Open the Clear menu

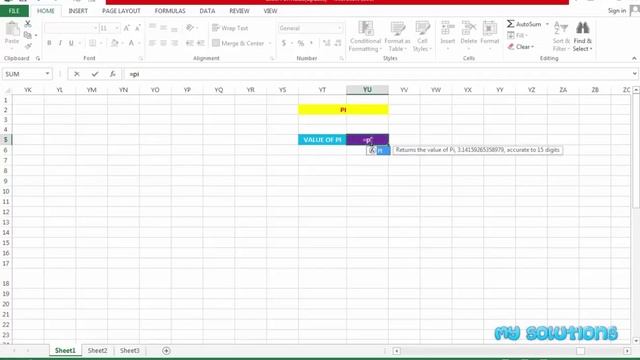click(x=520, y=47)
